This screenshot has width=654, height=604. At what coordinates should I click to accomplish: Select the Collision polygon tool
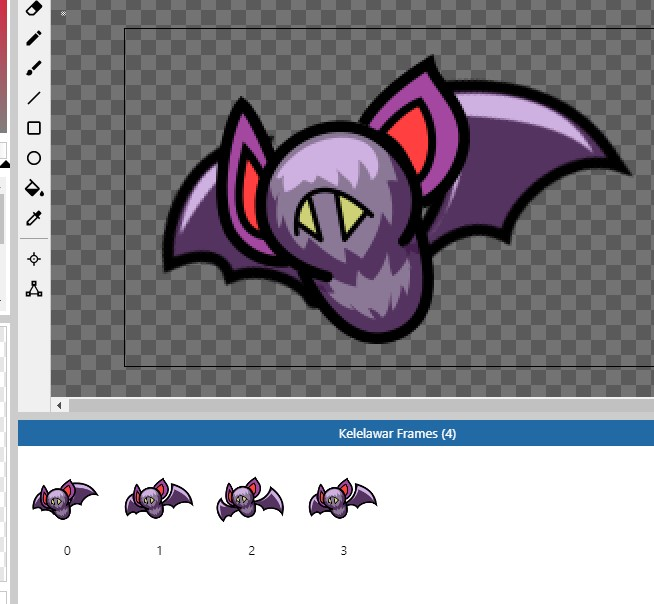click(34, 289)
